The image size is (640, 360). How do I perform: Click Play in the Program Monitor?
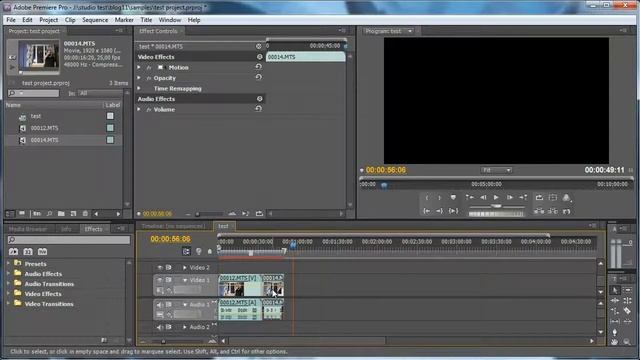496,198
